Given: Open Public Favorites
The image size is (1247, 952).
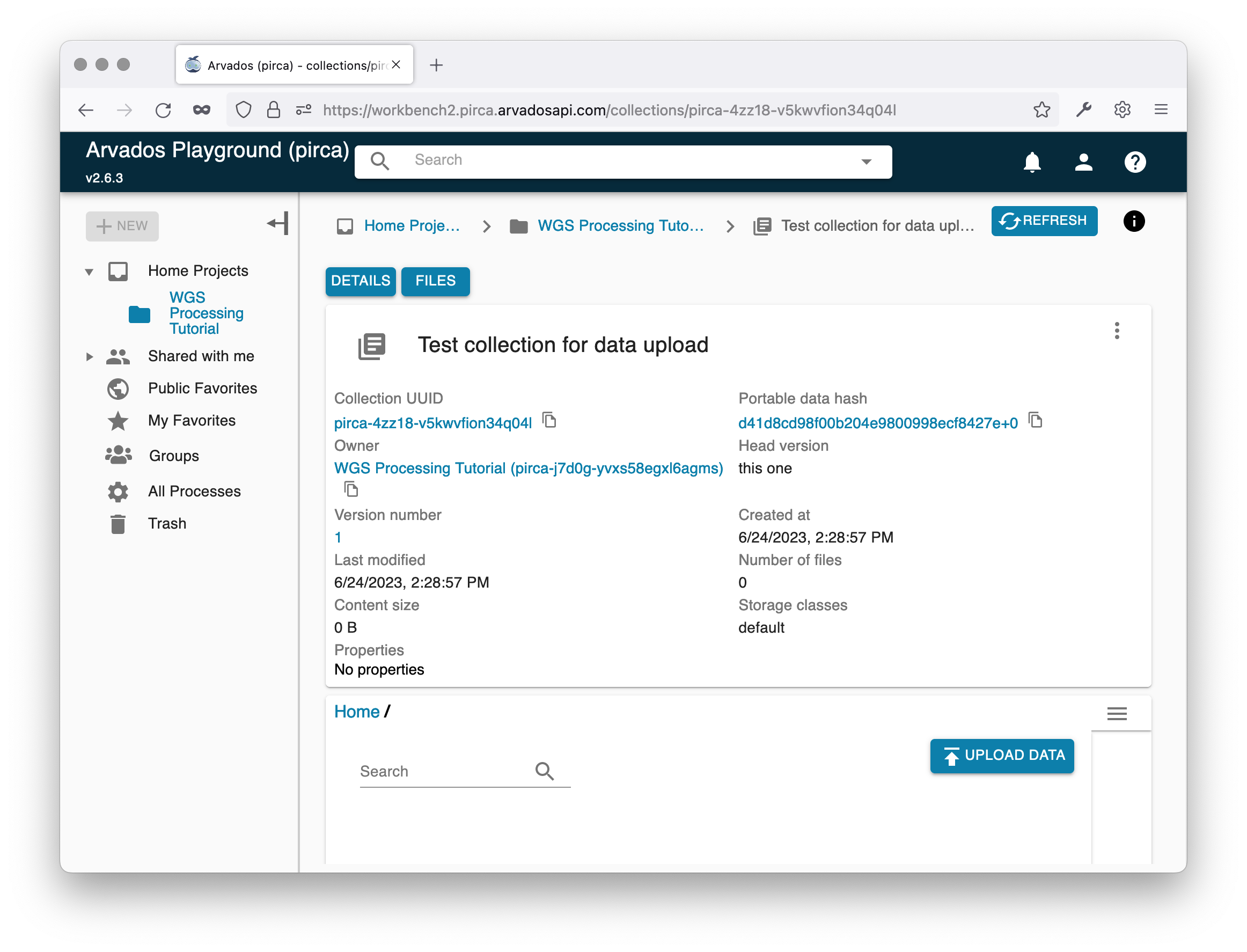Looking at the screenshot, I should [x=202, y=388].
